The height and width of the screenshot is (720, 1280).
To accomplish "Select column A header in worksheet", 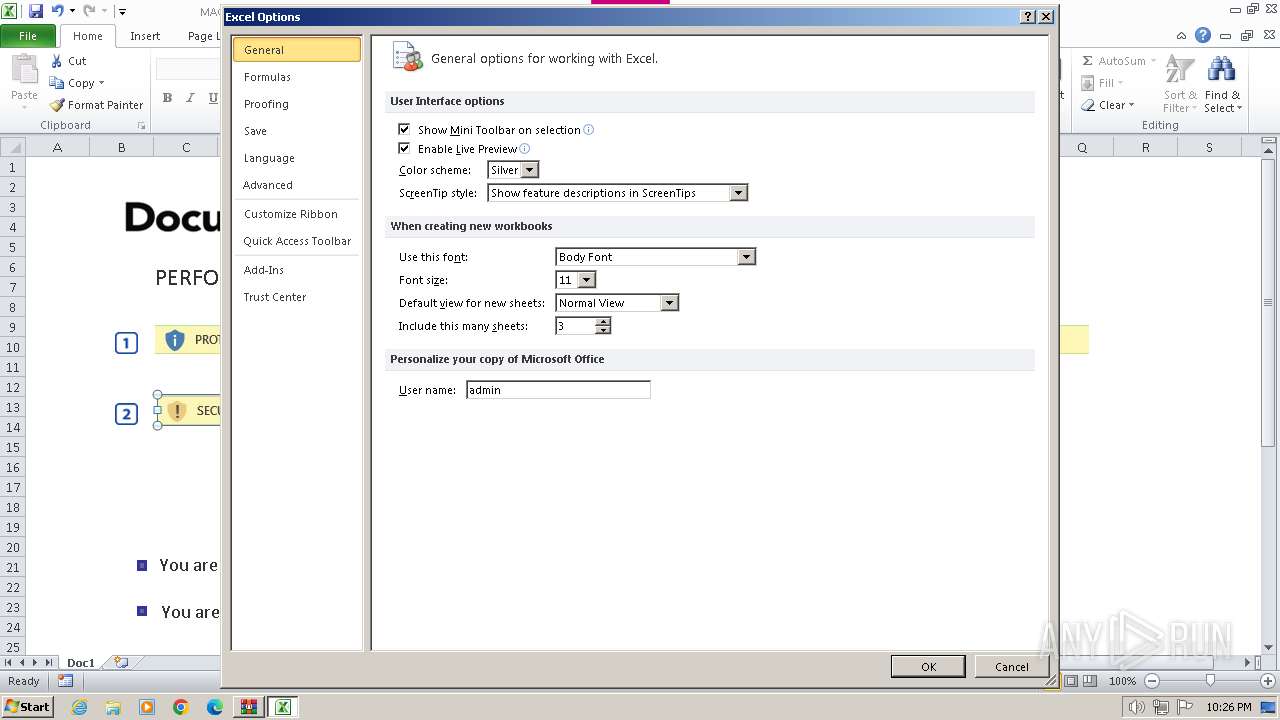I will point(57,147).
